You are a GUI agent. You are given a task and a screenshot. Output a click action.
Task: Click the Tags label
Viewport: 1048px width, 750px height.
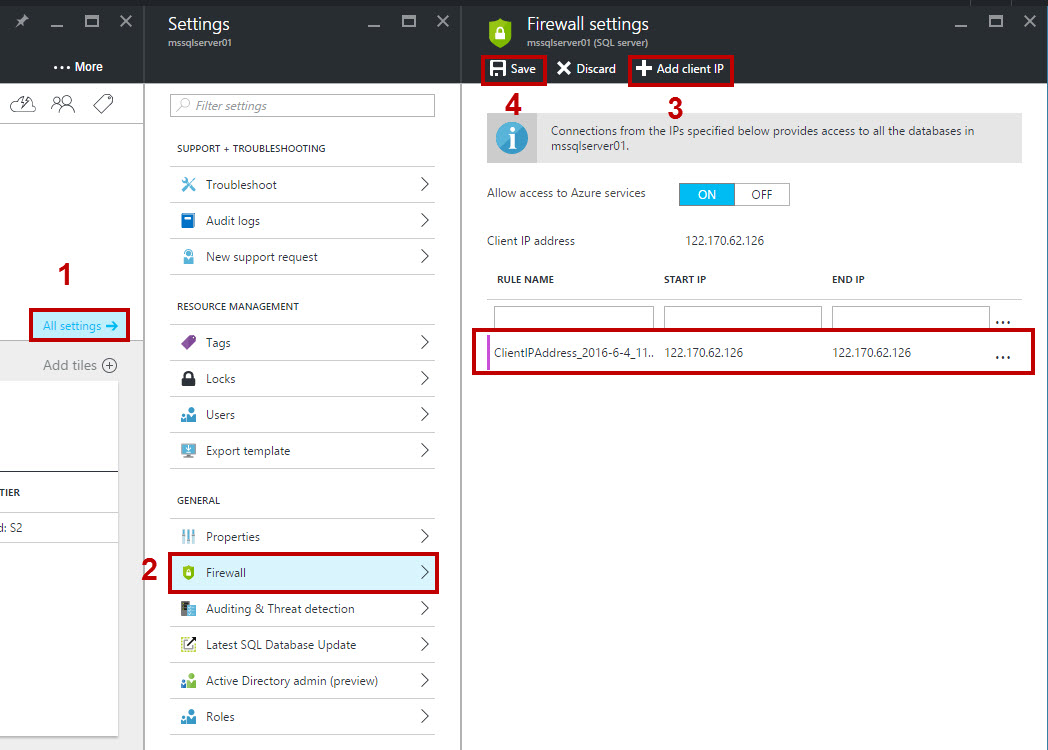click(x=218, y=342)
